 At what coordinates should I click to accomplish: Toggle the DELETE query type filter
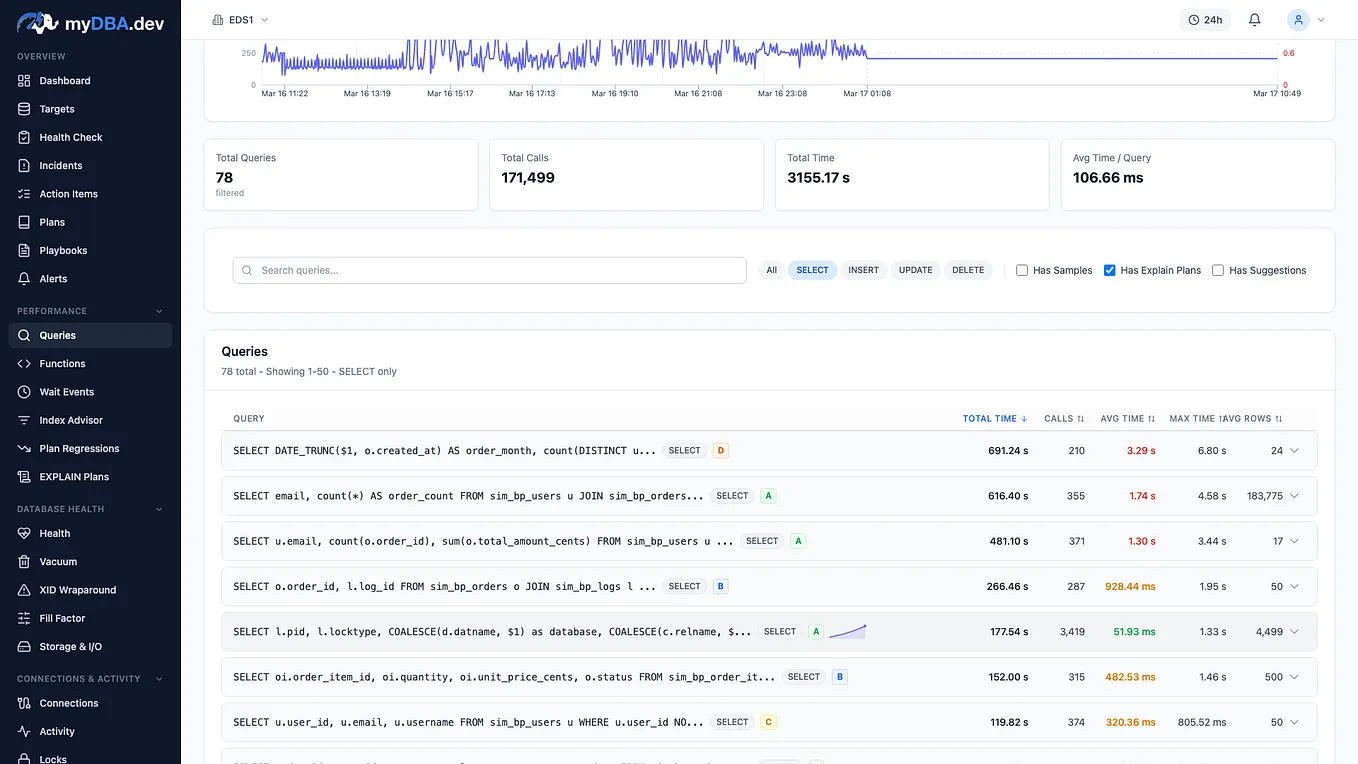pyautogui.click(x=968, y=270)
